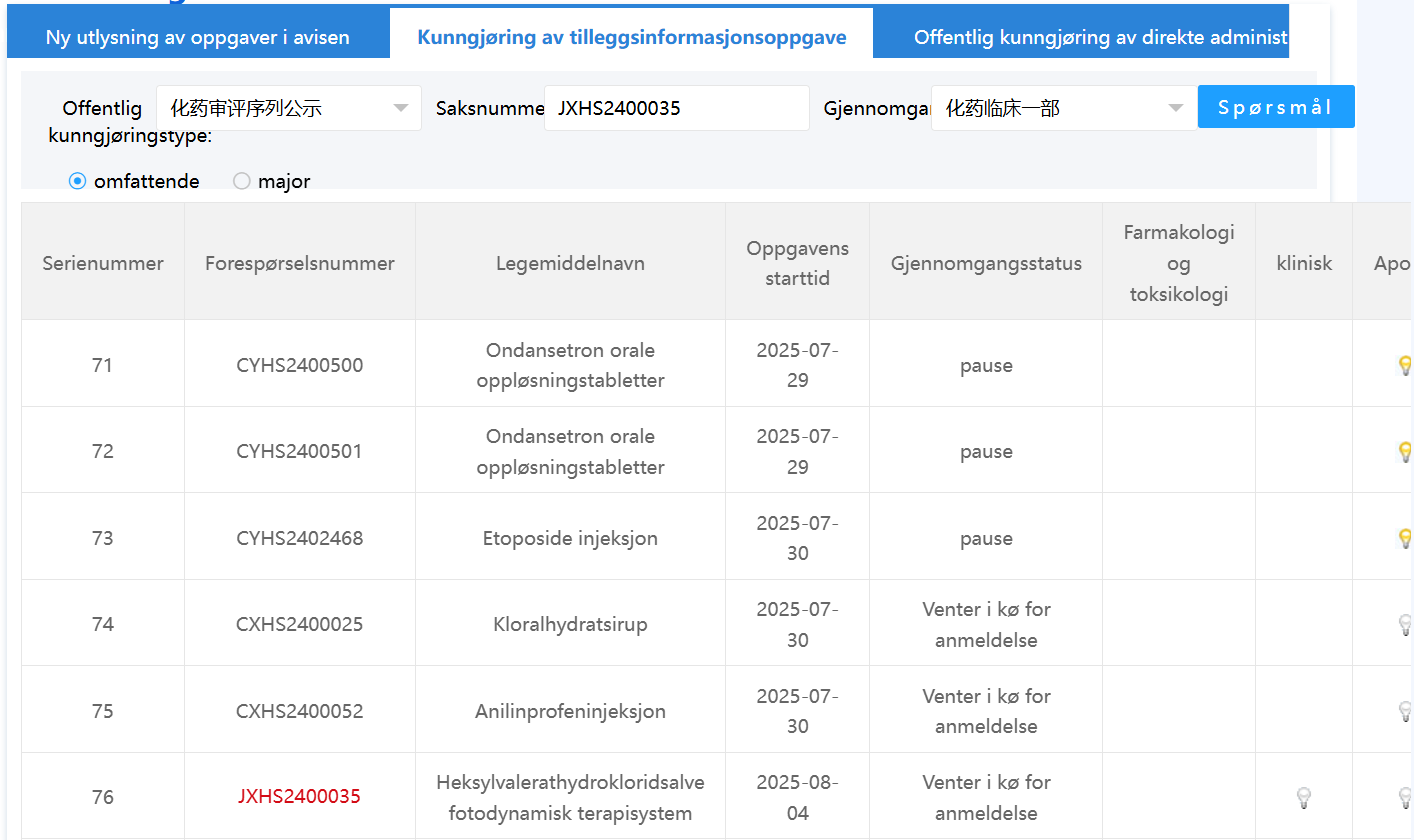Viewport: 1414px width, 840px height.
Task: Click the Oppgavens starttid column header
Action: [x=797, y=263]
